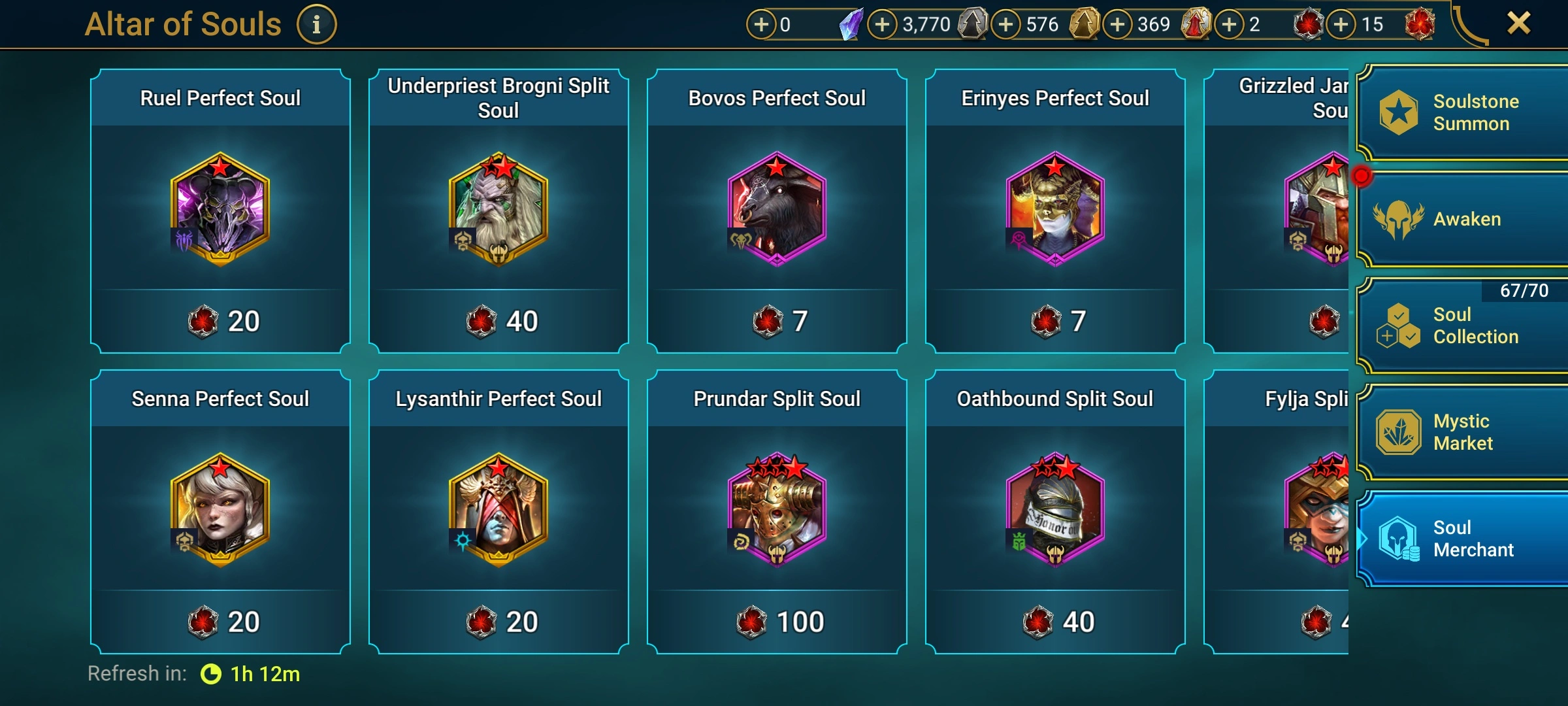Choose Oathbound Split Soul hero icon

[x=1055, y=510]
